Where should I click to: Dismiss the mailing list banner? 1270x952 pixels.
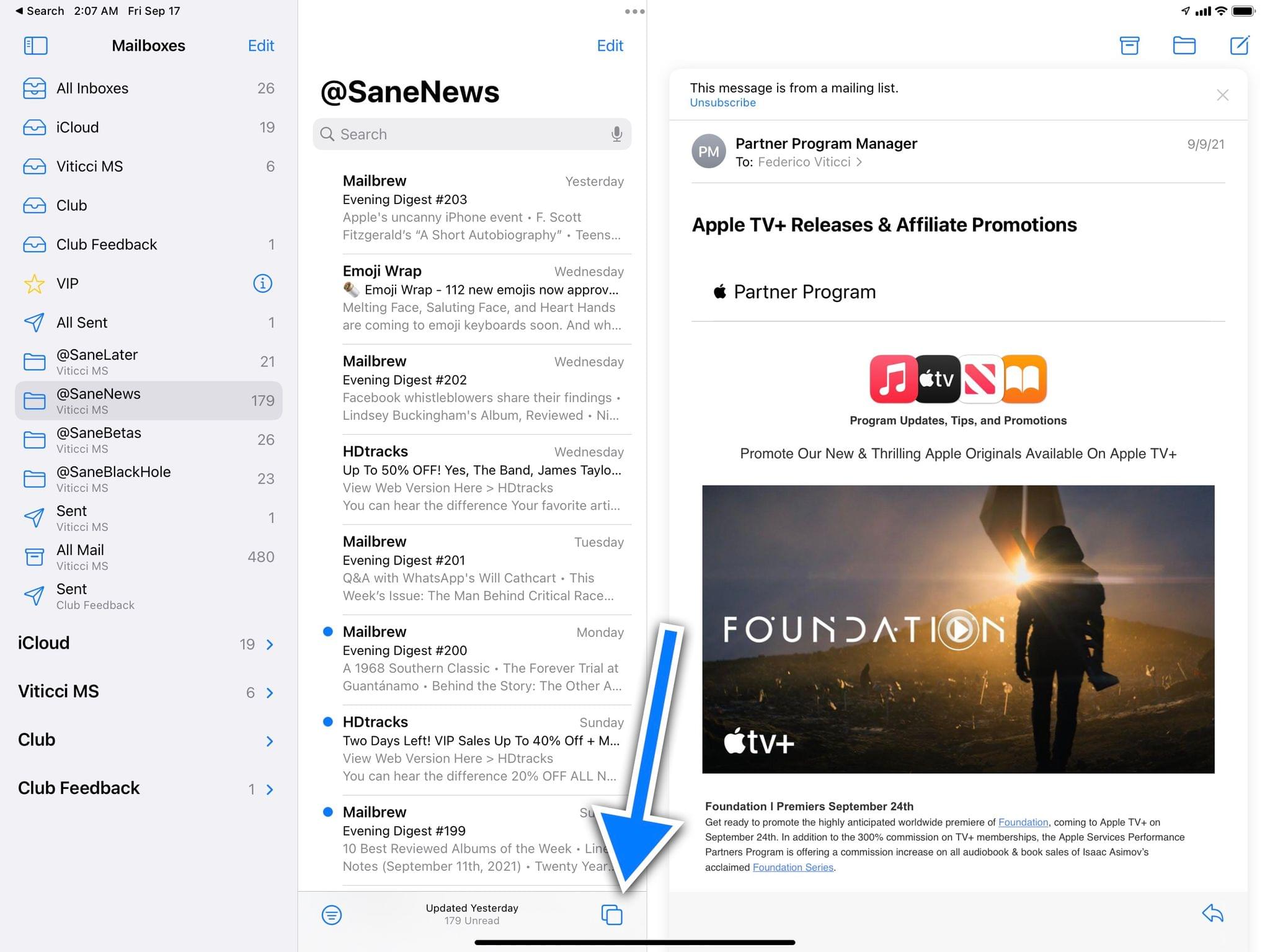click(1222, 95)
